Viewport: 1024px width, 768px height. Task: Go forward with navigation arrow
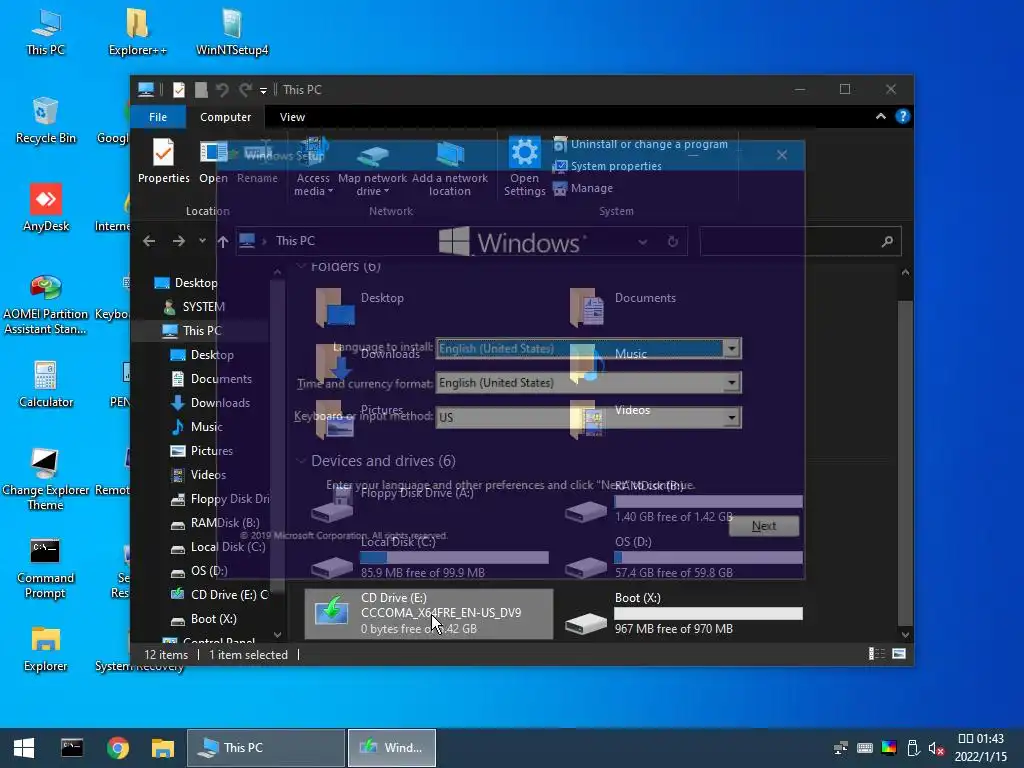tap(178, 241)
